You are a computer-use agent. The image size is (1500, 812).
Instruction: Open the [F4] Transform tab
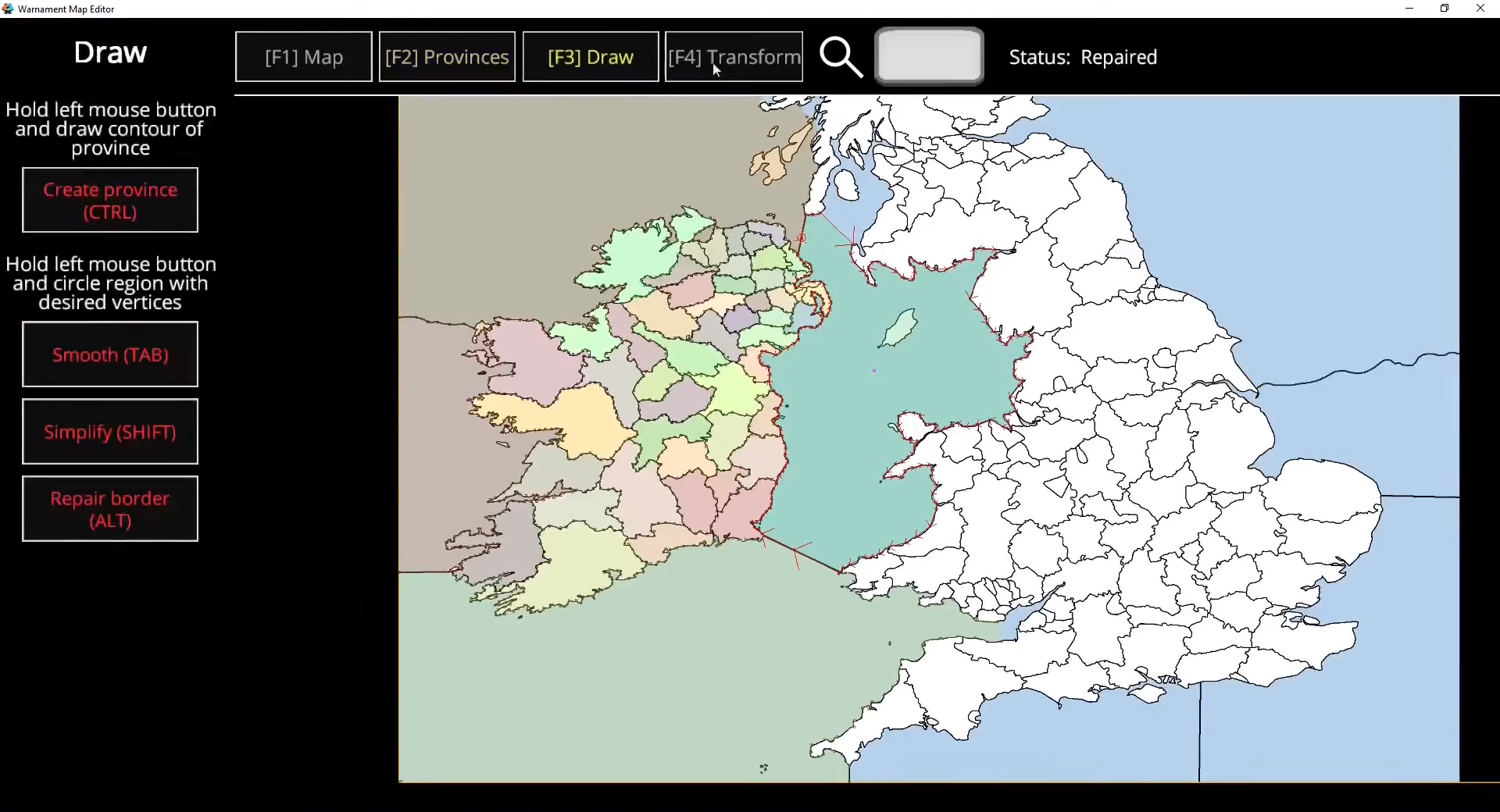(734, 57)
